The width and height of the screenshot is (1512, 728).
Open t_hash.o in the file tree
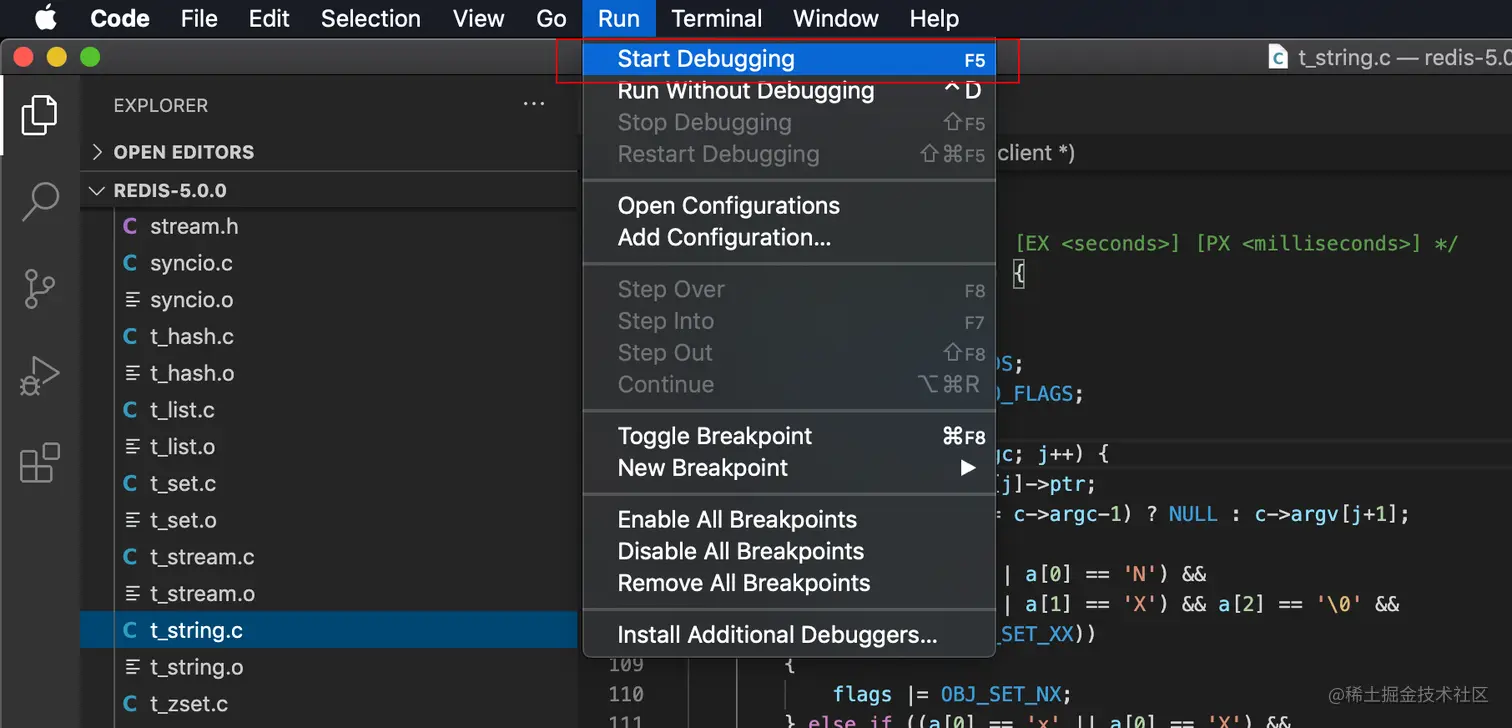(329, 373)
